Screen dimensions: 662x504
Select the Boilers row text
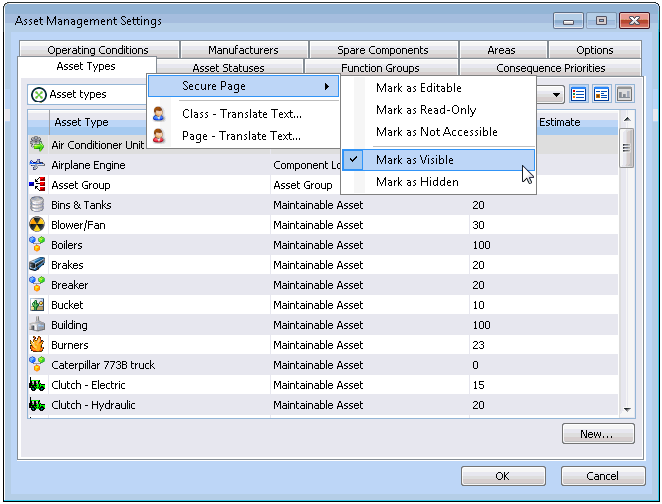(x=67, y=245)
